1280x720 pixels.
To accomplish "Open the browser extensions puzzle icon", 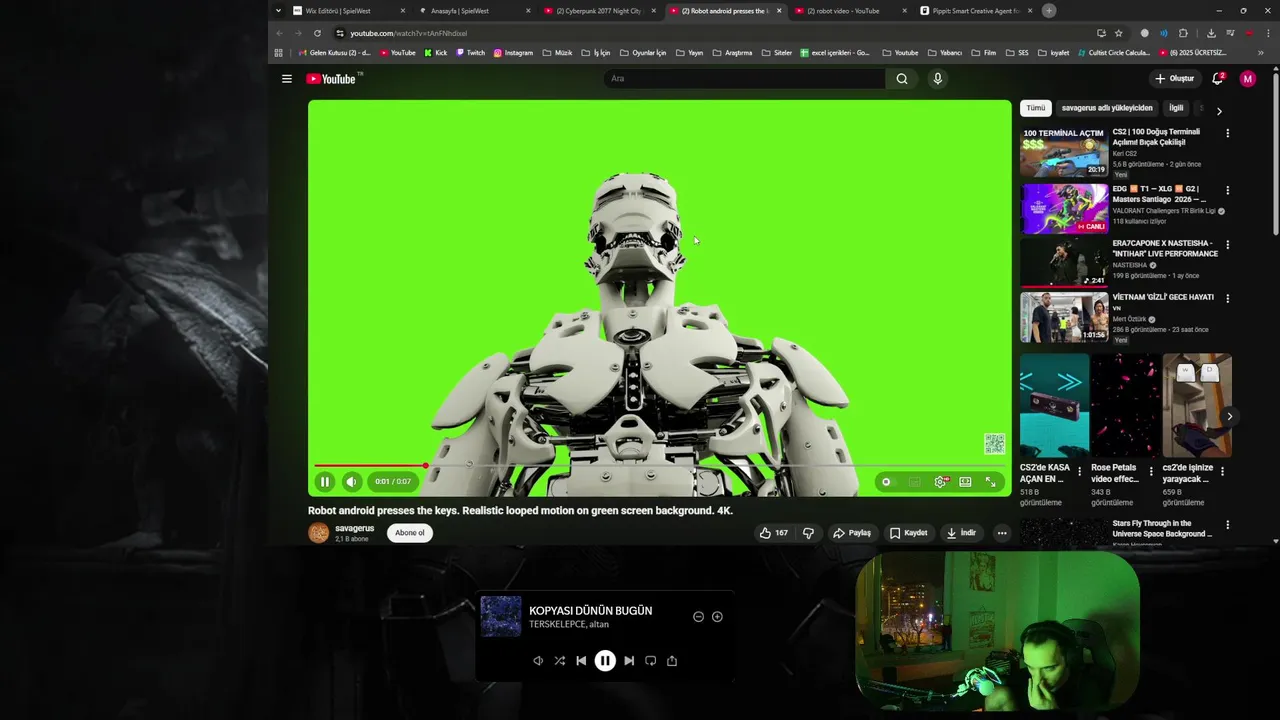I will (1183, 33).
